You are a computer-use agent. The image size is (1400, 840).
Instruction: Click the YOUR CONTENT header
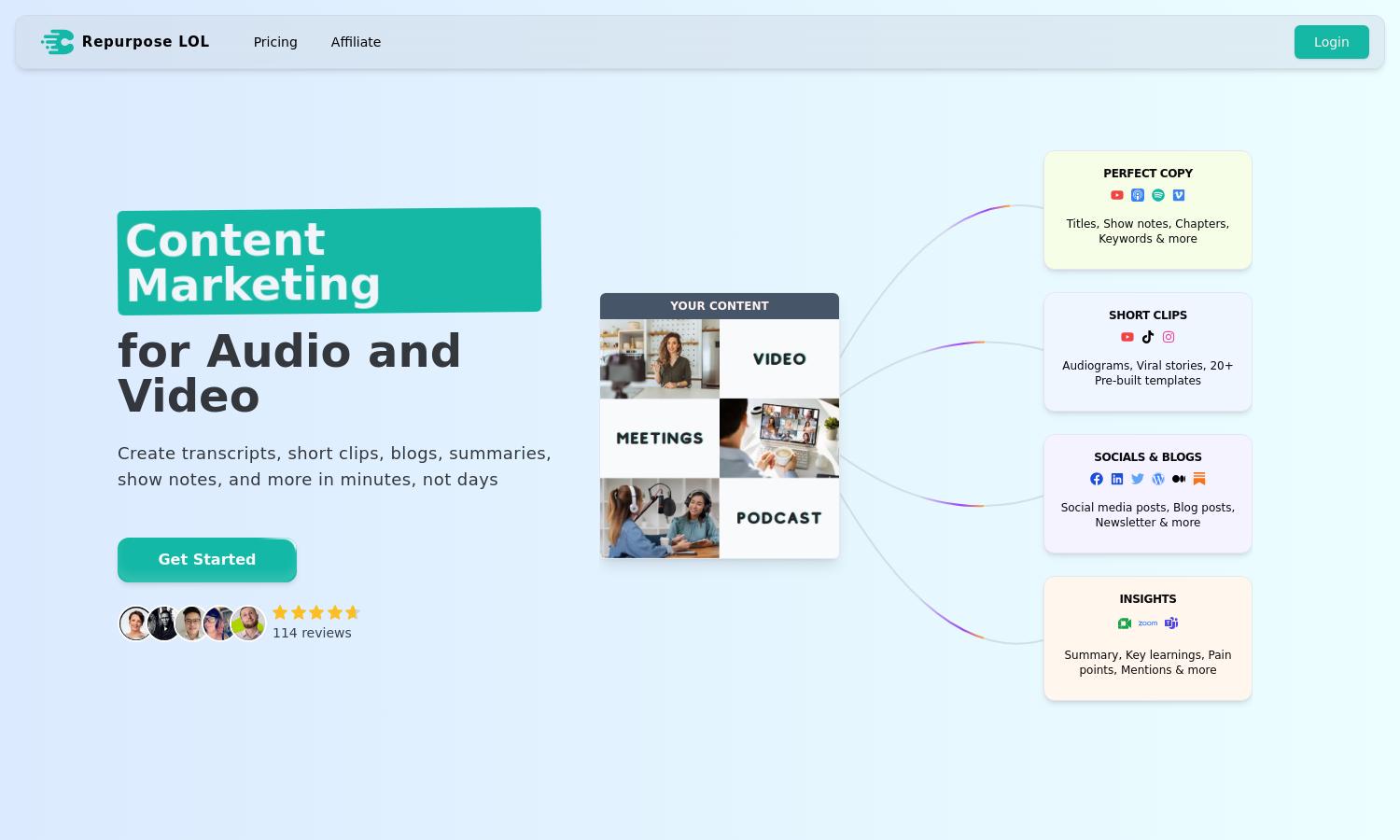pos(720,306)
